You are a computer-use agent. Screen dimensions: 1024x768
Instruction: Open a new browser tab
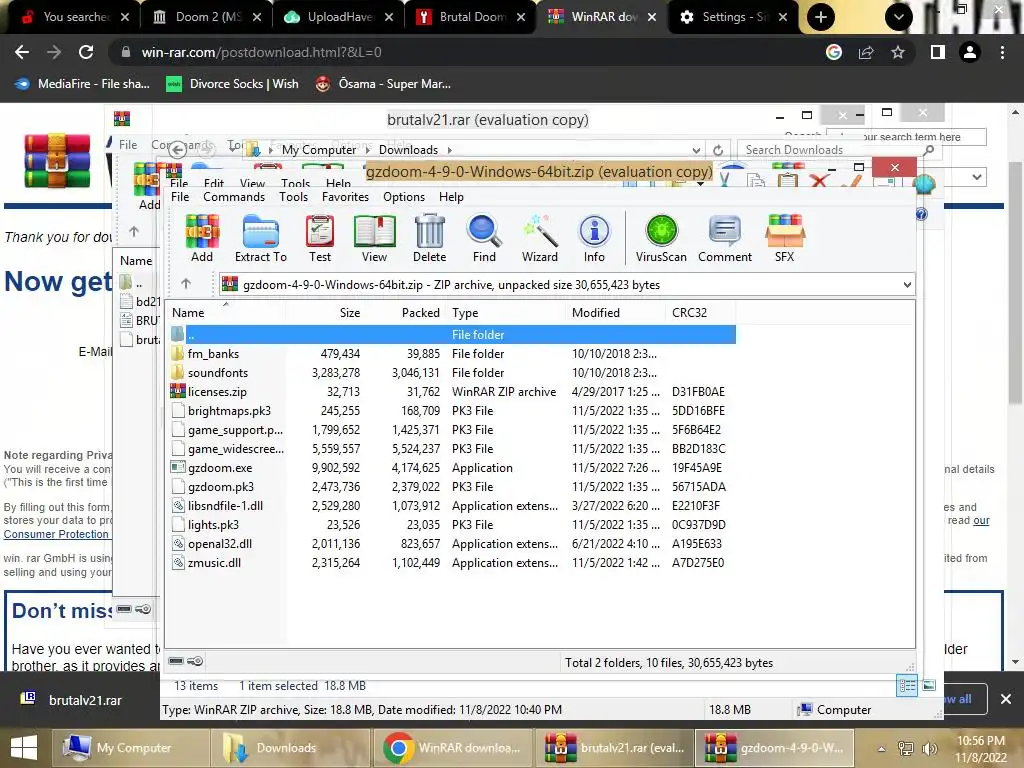pyautogui.click(x=821, y=17)
